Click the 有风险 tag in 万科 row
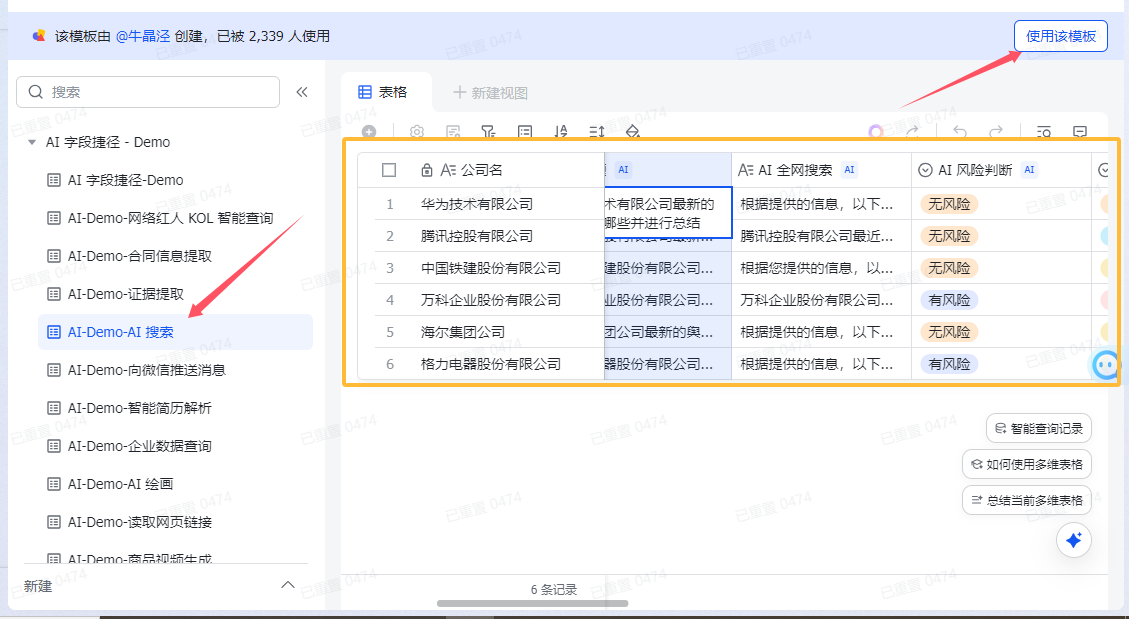The width and height of the screenshot is (1129, 619). click(949, 300)
